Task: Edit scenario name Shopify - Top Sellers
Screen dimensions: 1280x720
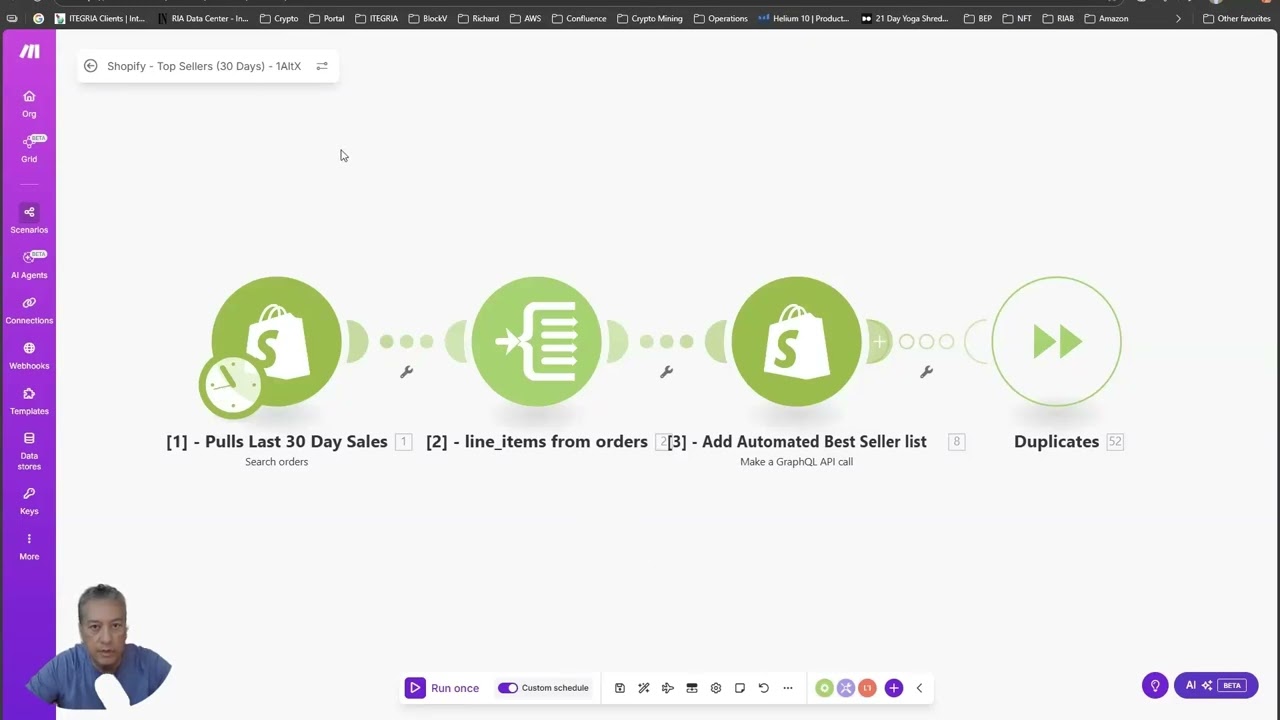Action: coord(204,66)
